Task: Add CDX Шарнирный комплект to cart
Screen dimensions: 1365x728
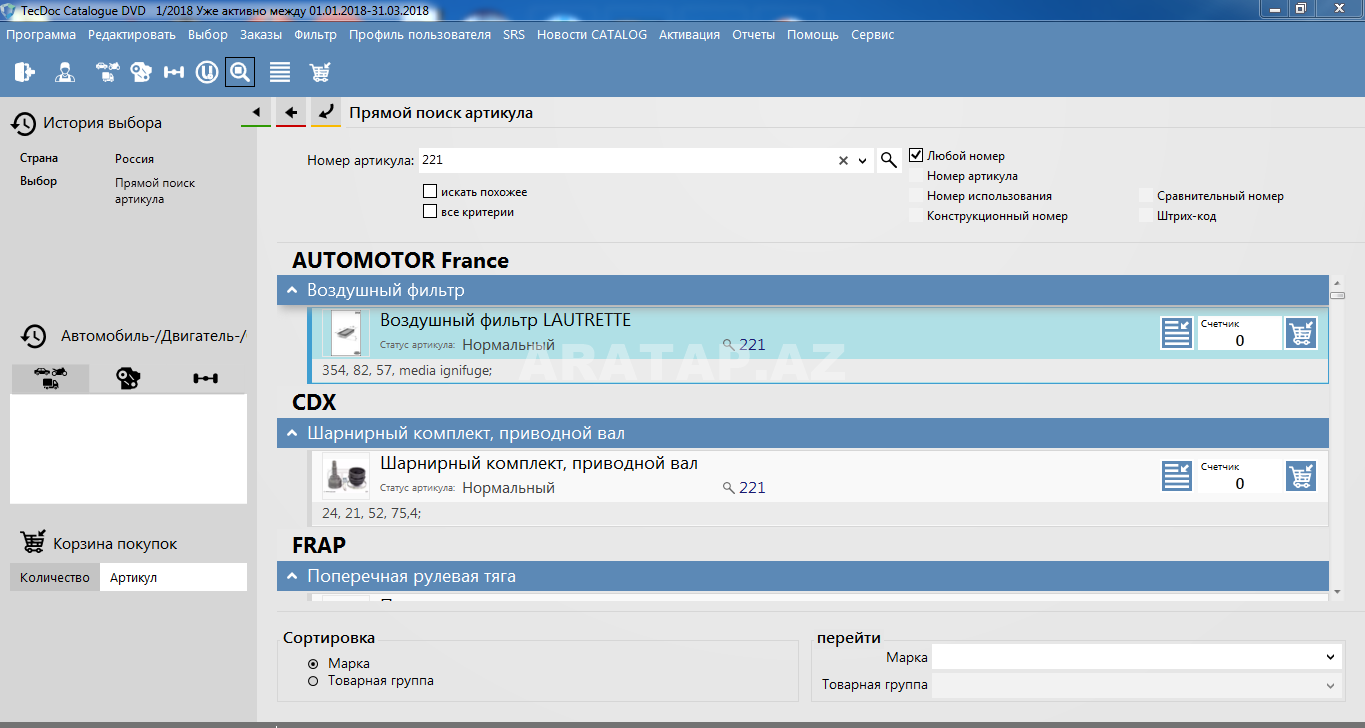Action: pos(1301,475)
